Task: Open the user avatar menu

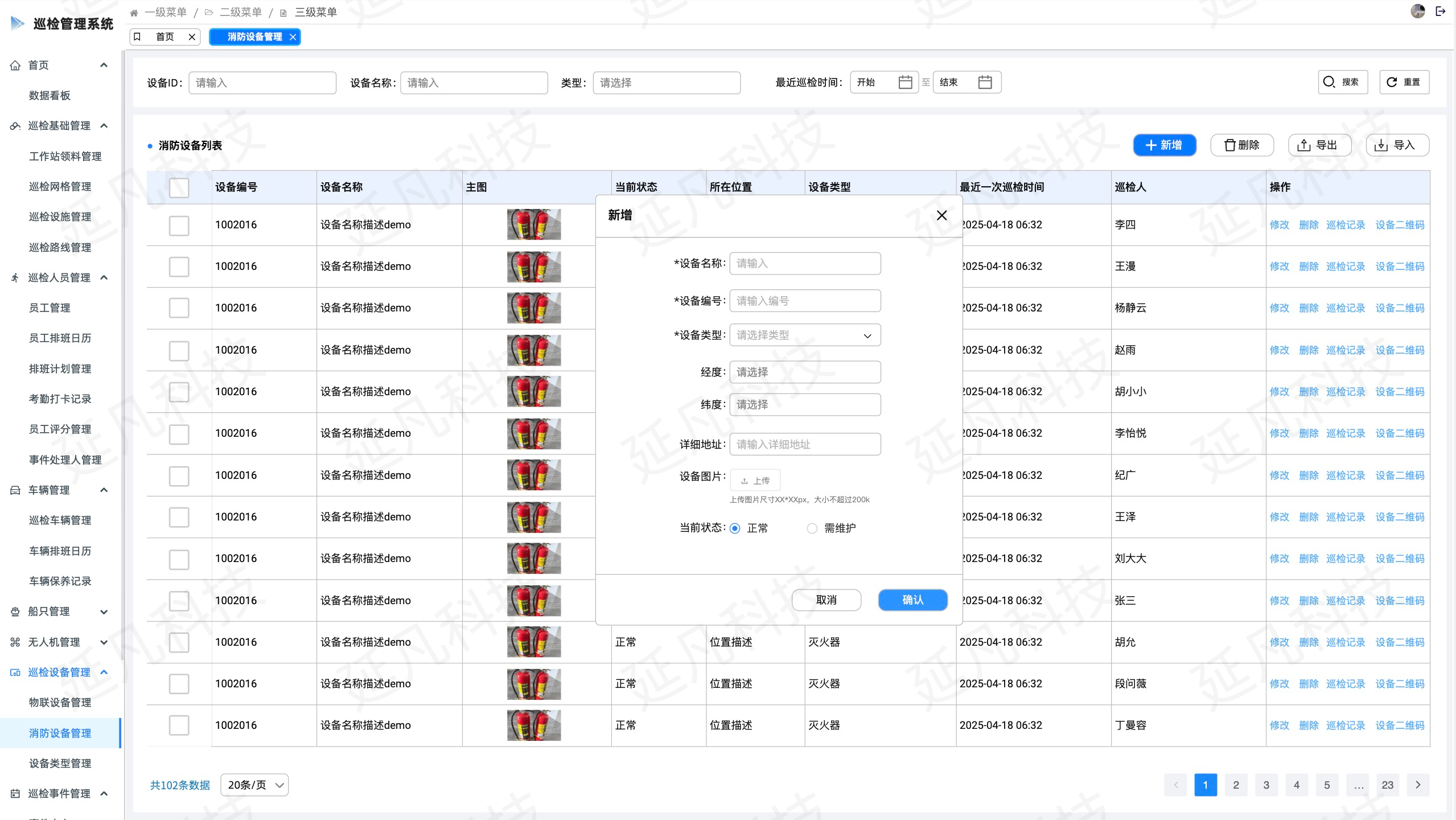Action: pos(1418,11)
